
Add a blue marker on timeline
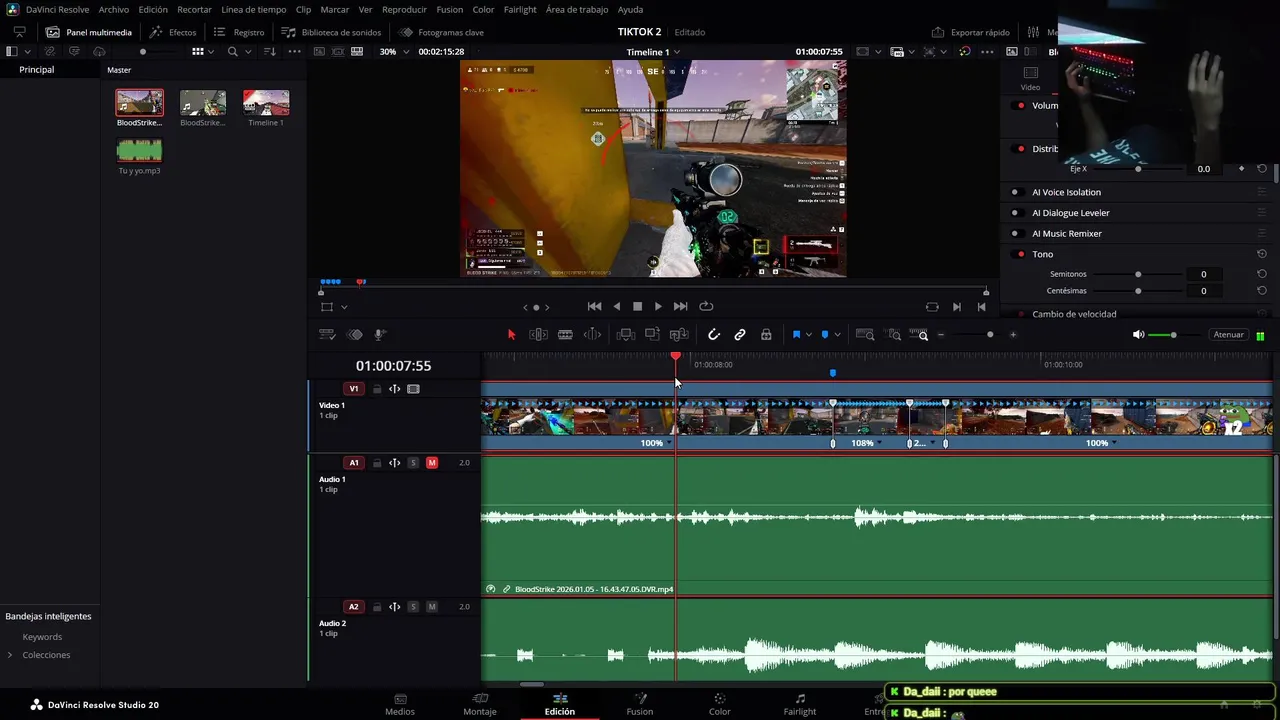point(825,335)
